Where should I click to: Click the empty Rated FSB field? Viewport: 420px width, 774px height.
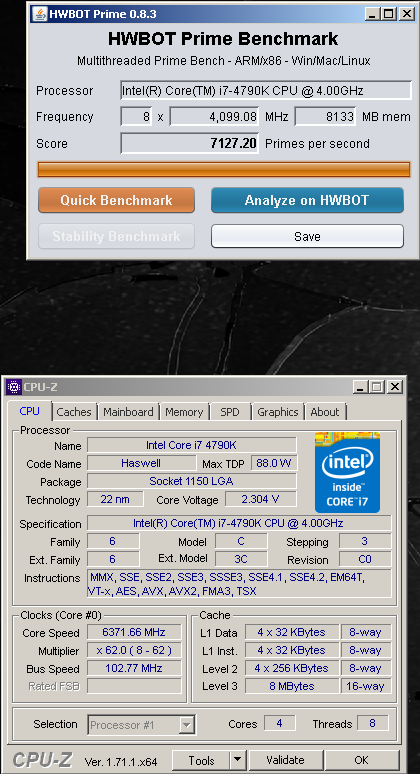click(x=134, y=686)
